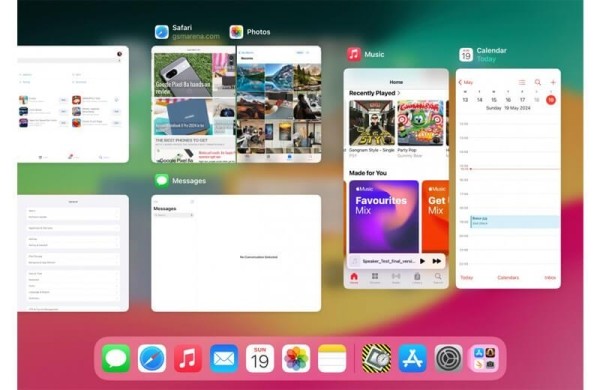This screenshot has width=600, height=390.
Task: Select the Search tab in Music
Action: [438, 278]
